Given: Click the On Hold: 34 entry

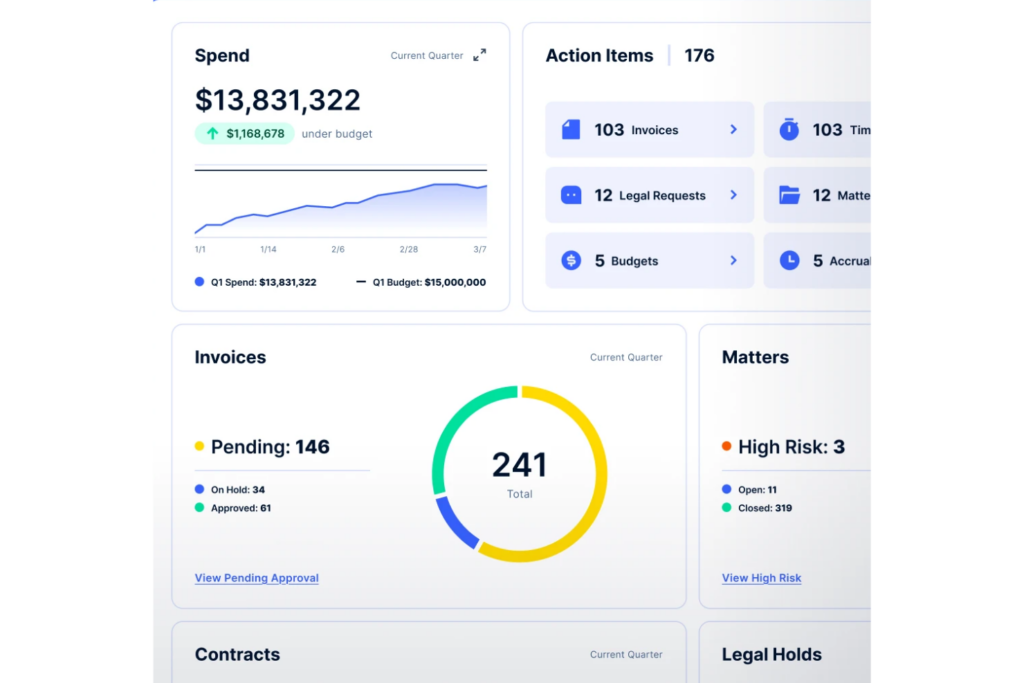Looking at the screenshot, I should pyautogui.click(x=238, y=490).
